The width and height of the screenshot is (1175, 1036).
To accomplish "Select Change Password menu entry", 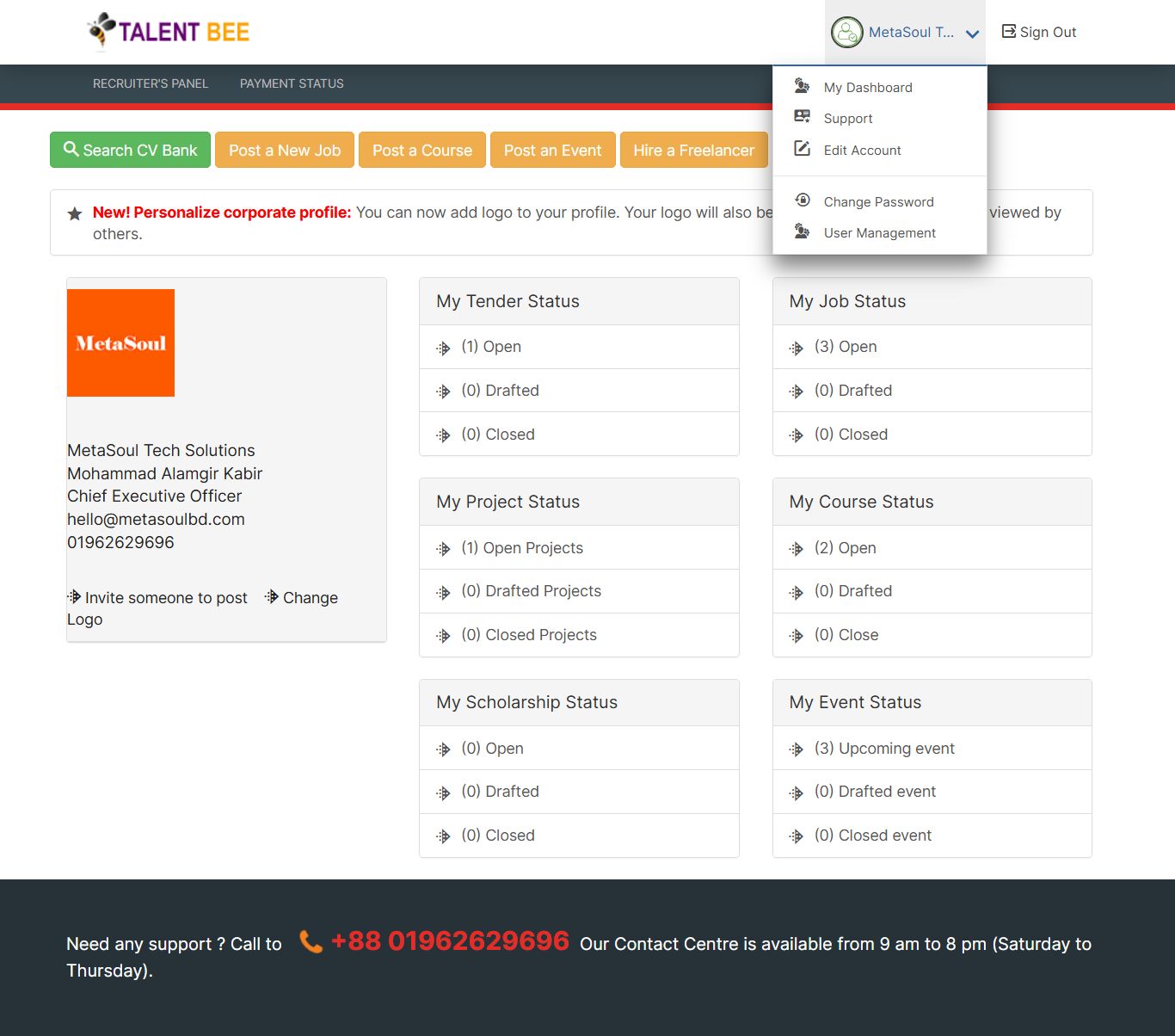I will pyautogui.click(x=879, y=201).
